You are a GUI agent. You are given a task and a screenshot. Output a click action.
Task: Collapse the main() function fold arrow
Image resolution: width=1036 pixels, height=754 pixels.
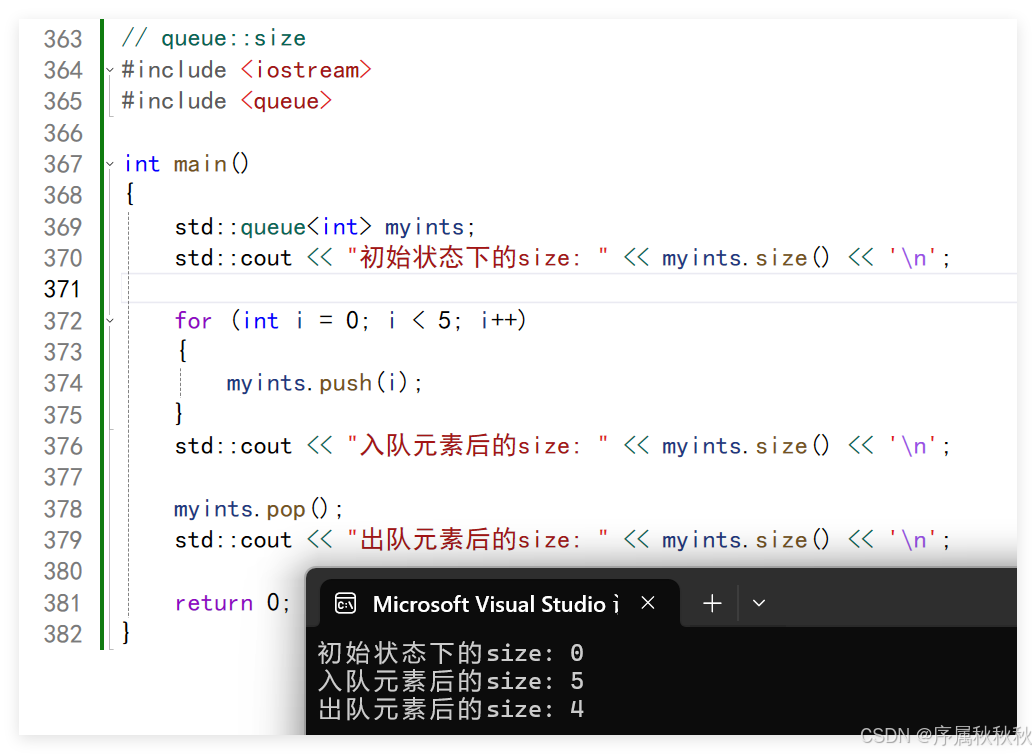click(110, 163)
